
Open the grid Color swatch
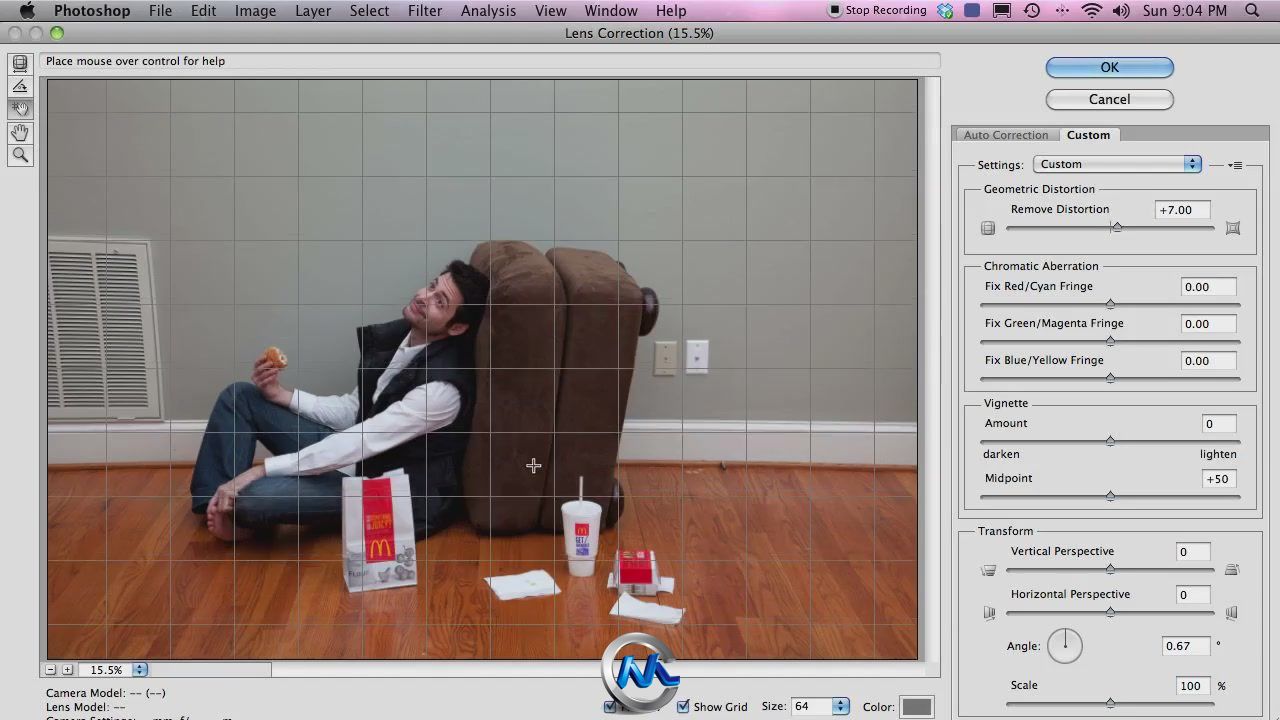917,707
